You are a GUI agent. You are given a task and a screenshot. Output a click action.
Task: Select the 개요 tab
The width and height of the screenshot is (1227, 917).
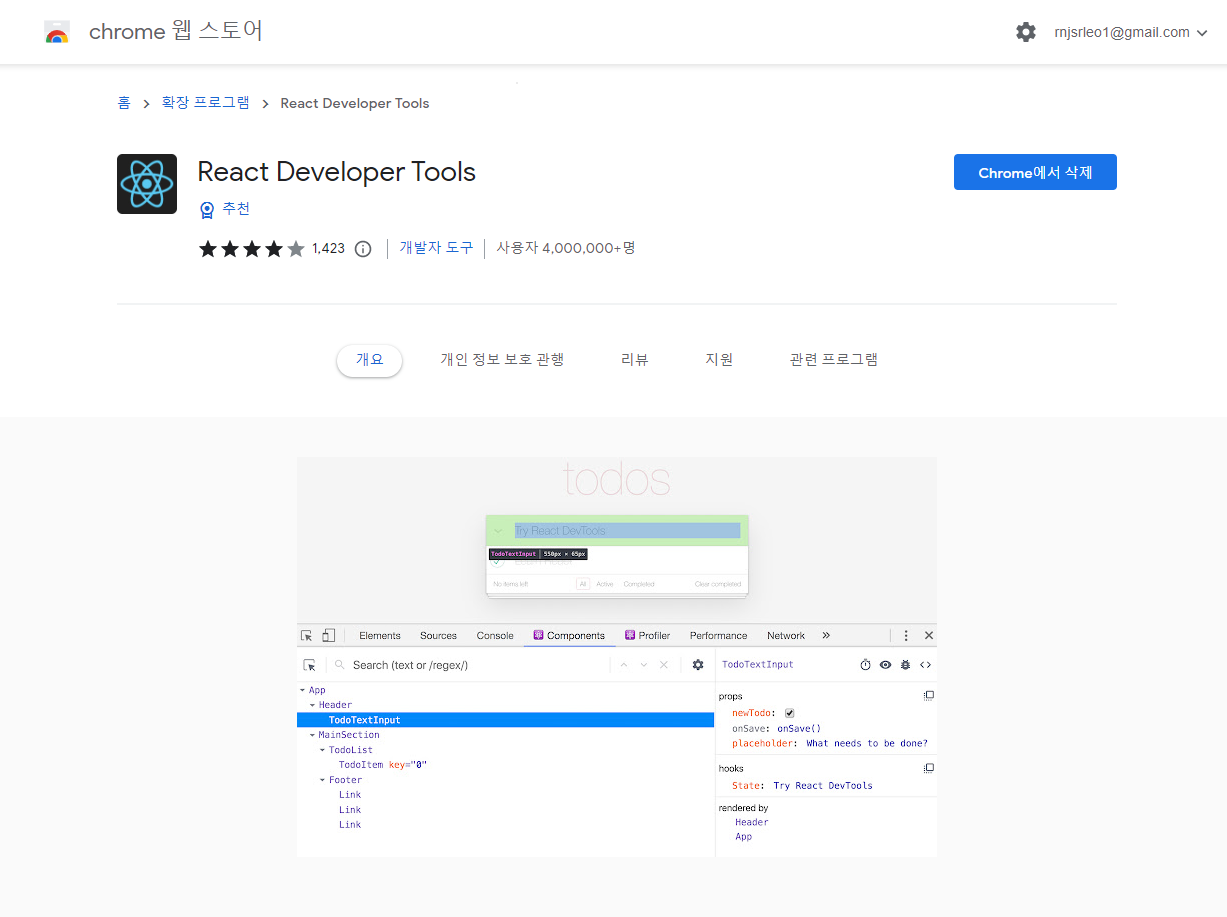(369, 360)
